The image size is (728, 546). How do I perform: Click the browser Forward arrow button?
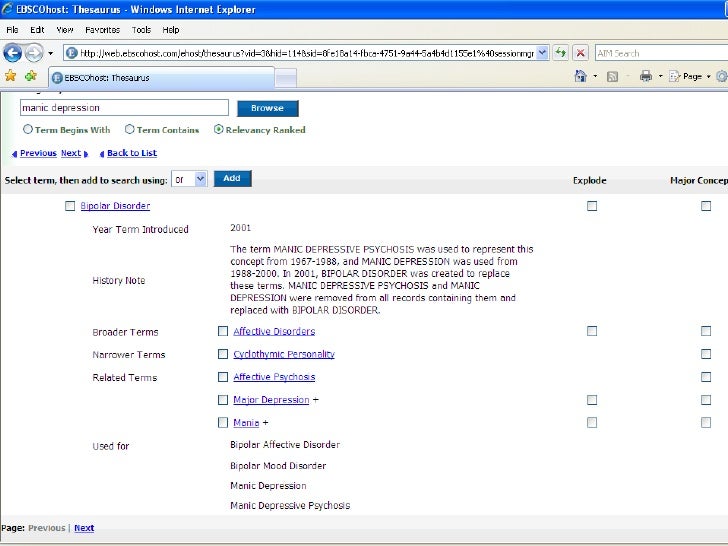pos(34,53)
